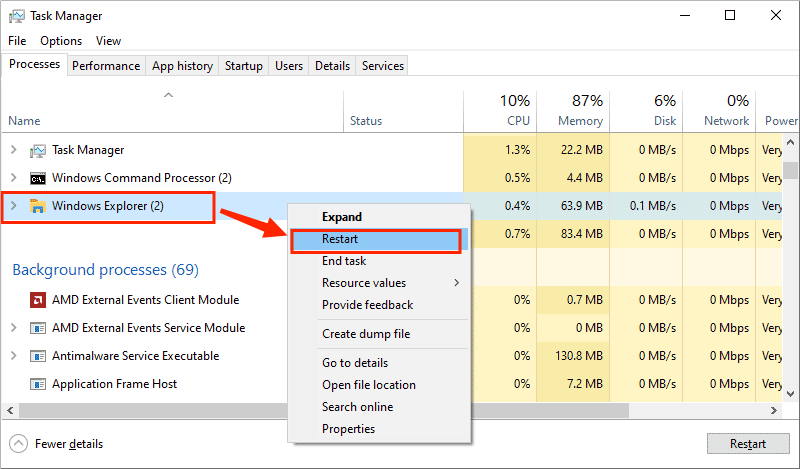Click the Background processes (69) heading
The width and height of the screenshot is (800, 469).
106,269
